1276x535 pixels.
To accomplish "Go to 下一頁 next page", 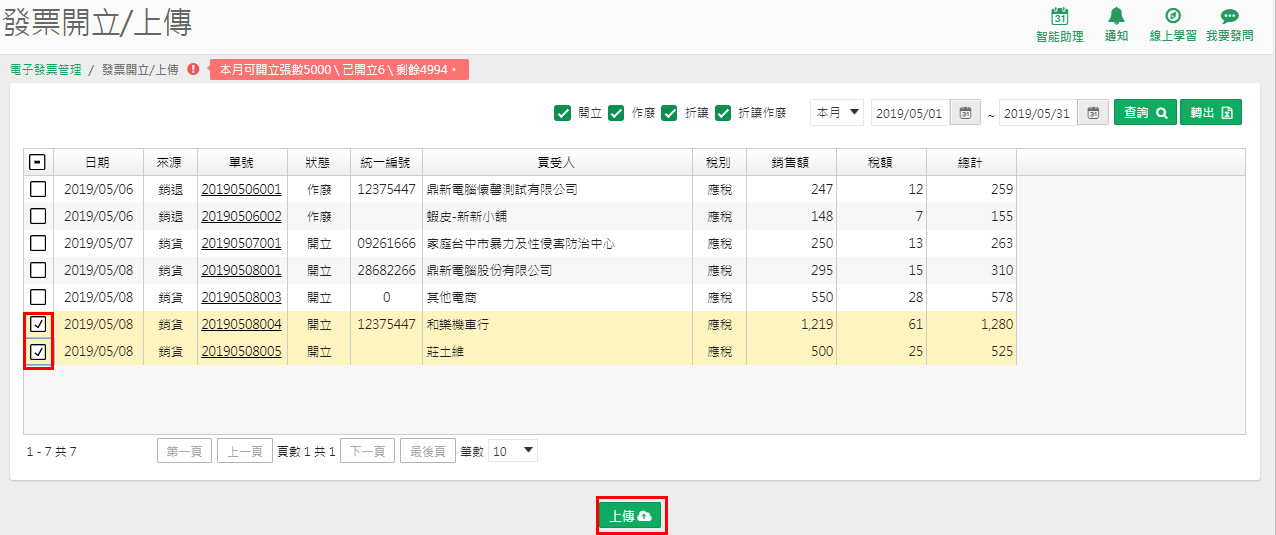I will (x=367, y=451).
